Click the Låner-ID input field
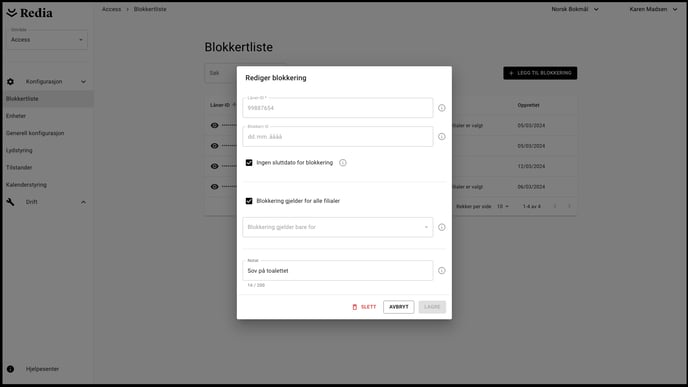 pyautogui.click(x=337, y=108)
